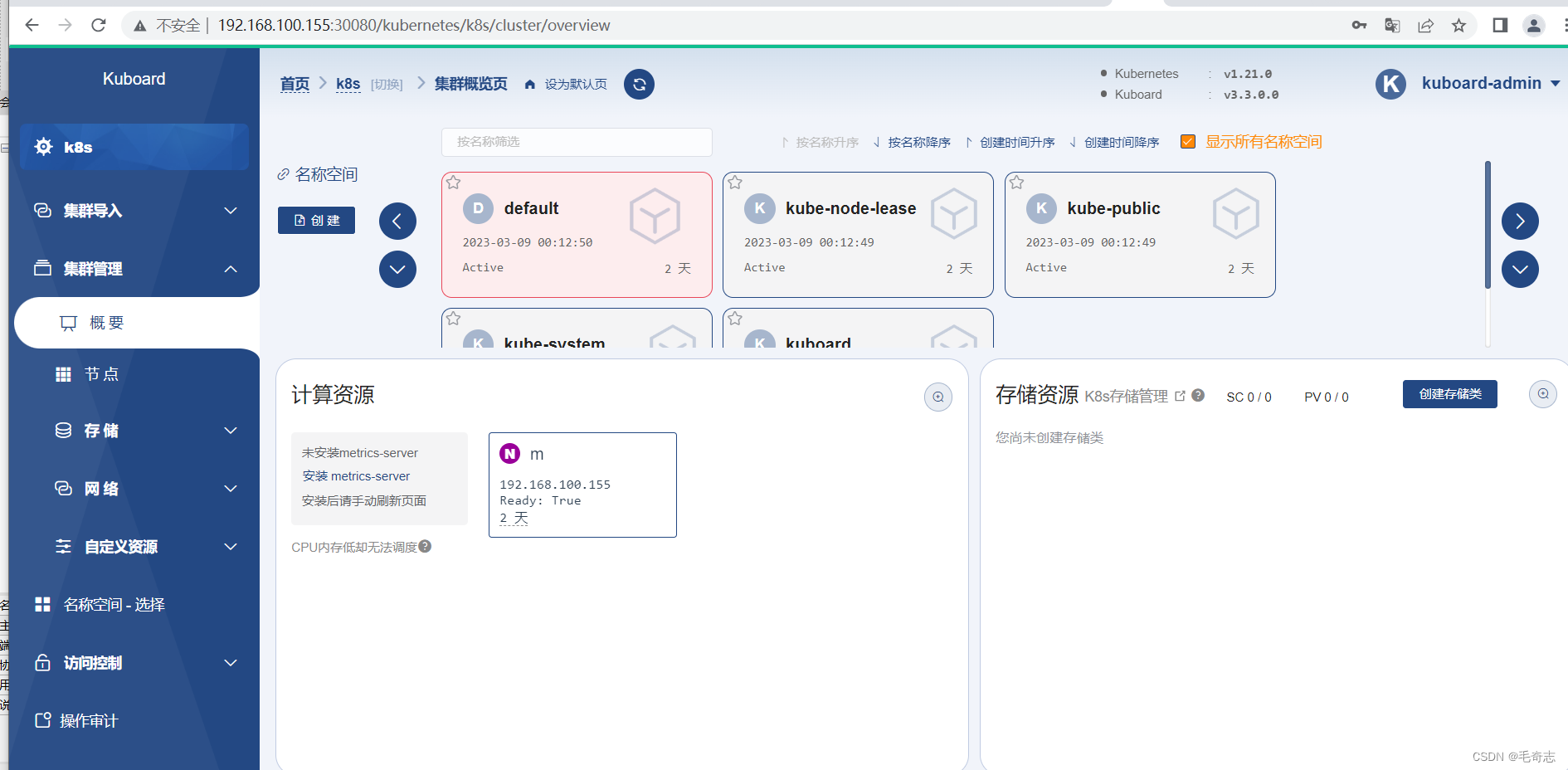Toggle 显示所有名称空间 checkbox

[x=1188, y=142]
